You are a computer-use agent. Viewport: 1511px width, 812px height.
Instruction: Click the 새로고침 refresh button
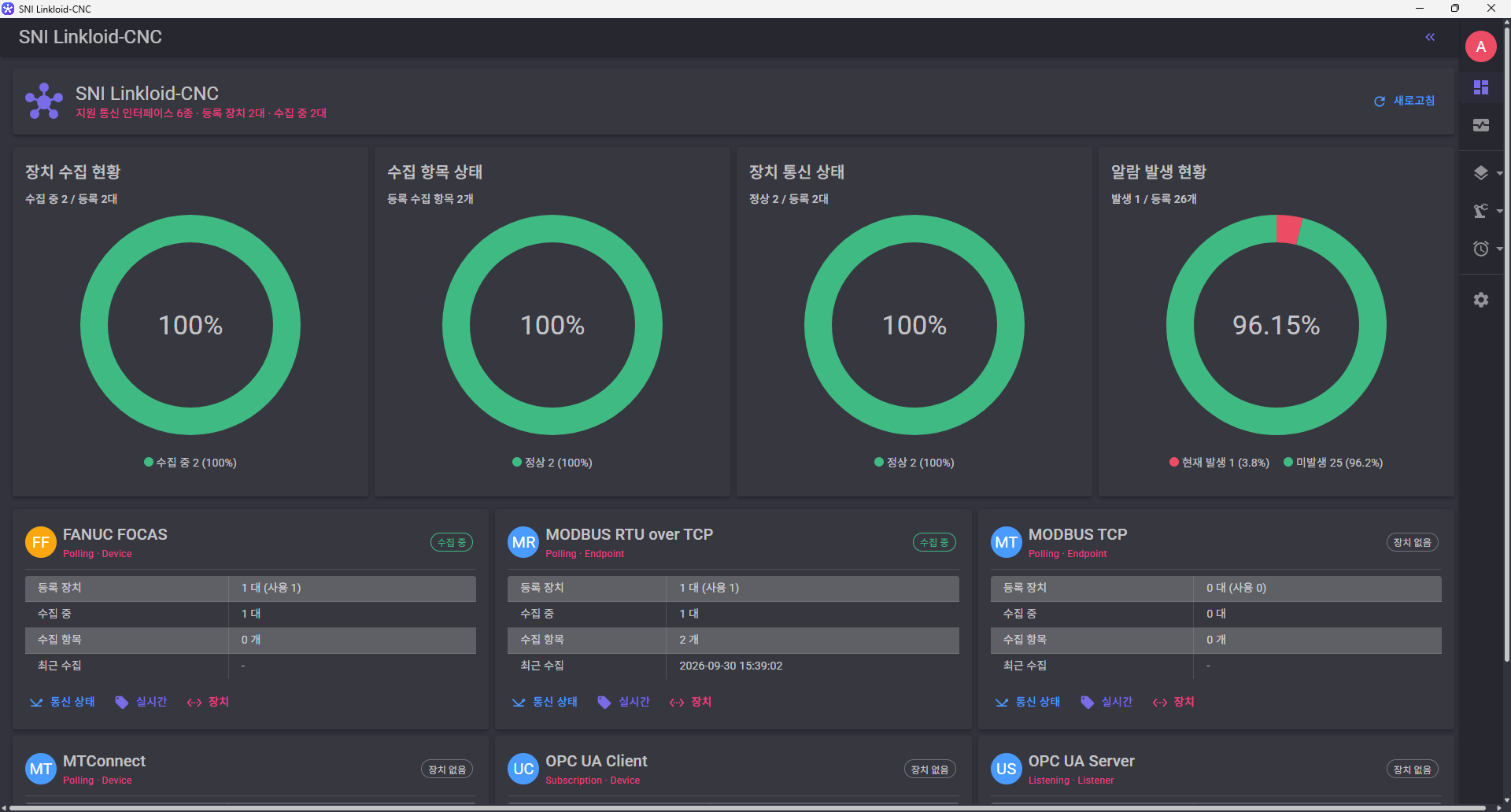tap(1405, 101)
